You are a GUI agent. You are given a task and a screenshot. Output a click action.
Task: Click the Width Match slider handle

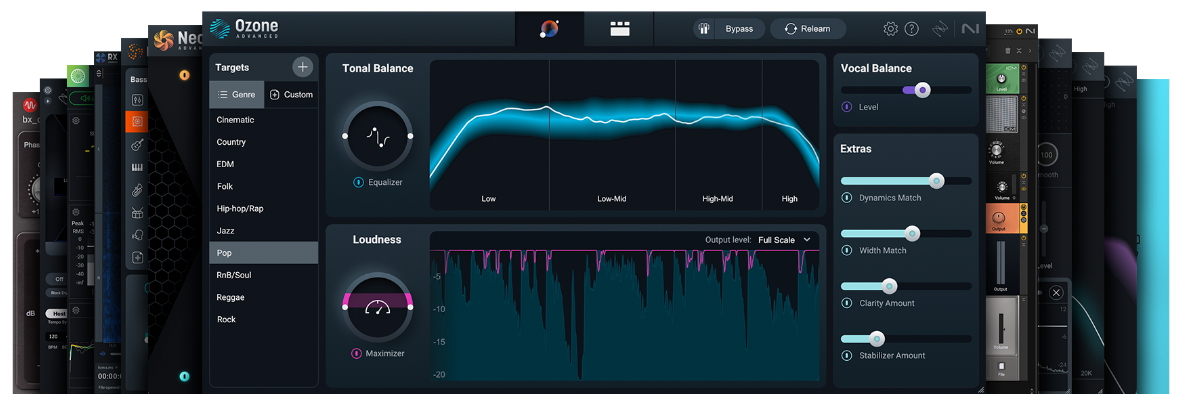coord(912,233)
